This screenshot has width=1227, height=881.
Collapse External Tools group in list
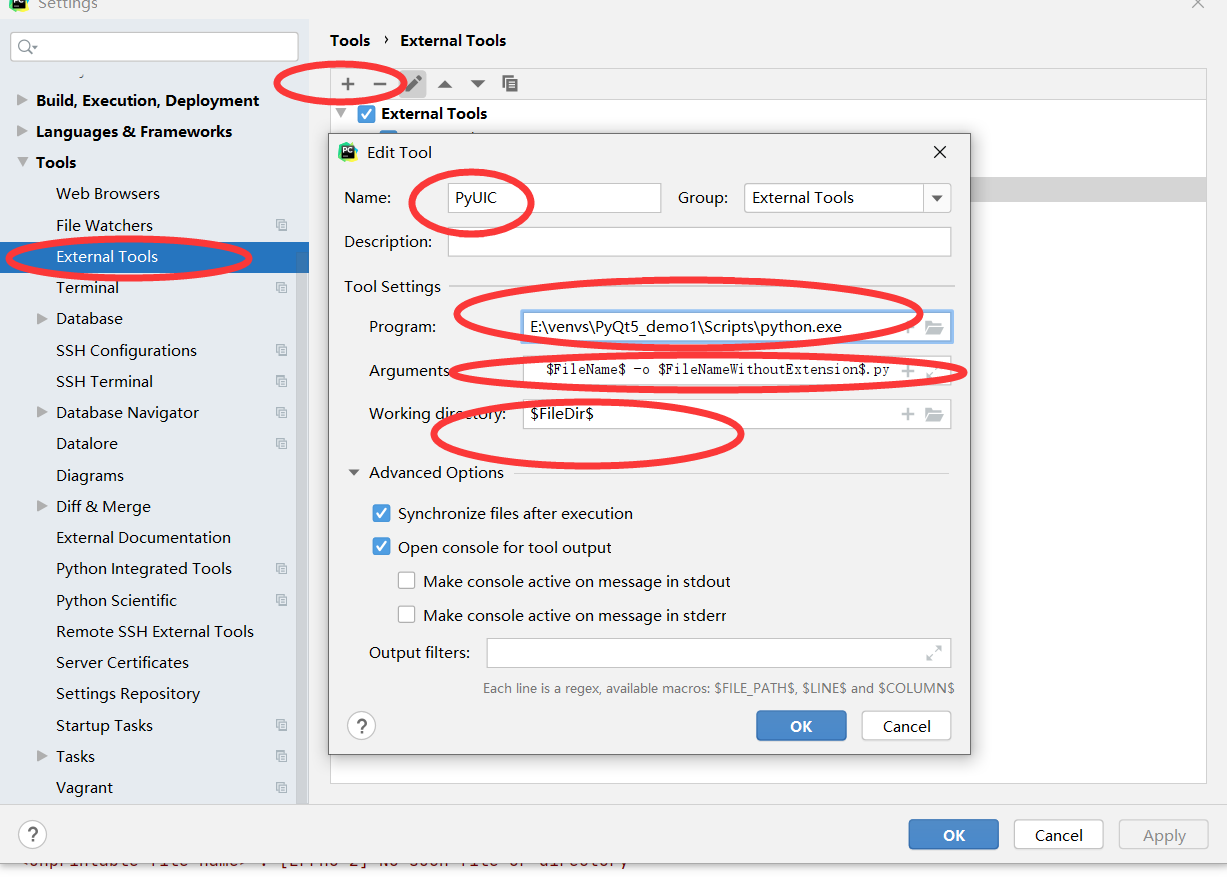(342, 114)
